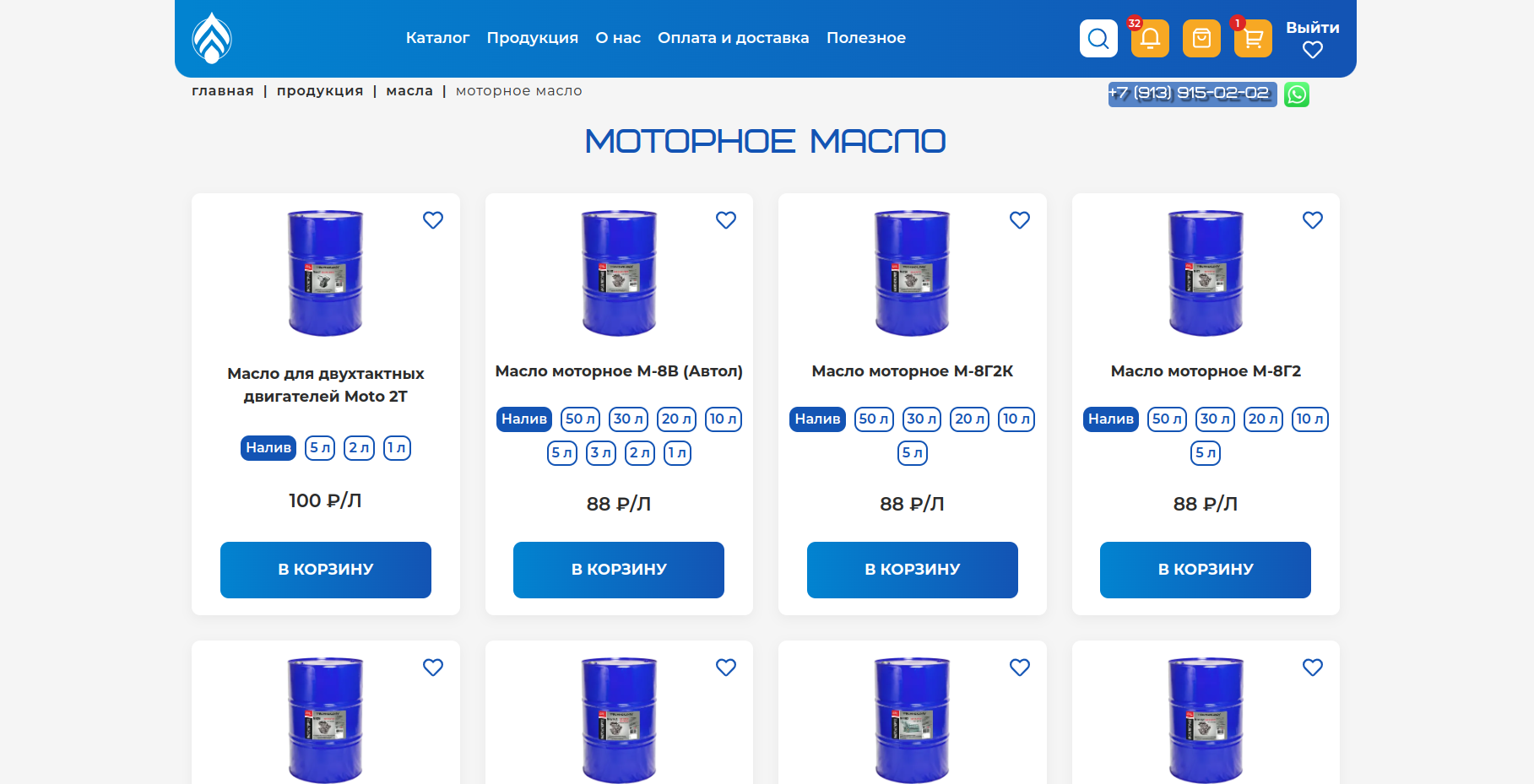
Task: Select 3 л volume for М-8В (Автол)
Action: pyautogui.click(x=602, y=453)
